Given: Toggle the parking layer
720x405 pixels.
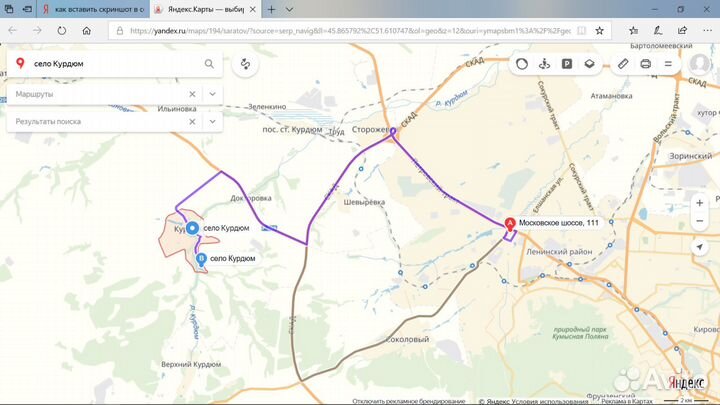Looking at the screenshot, I should pyautogui.click(x=567, y=64).
